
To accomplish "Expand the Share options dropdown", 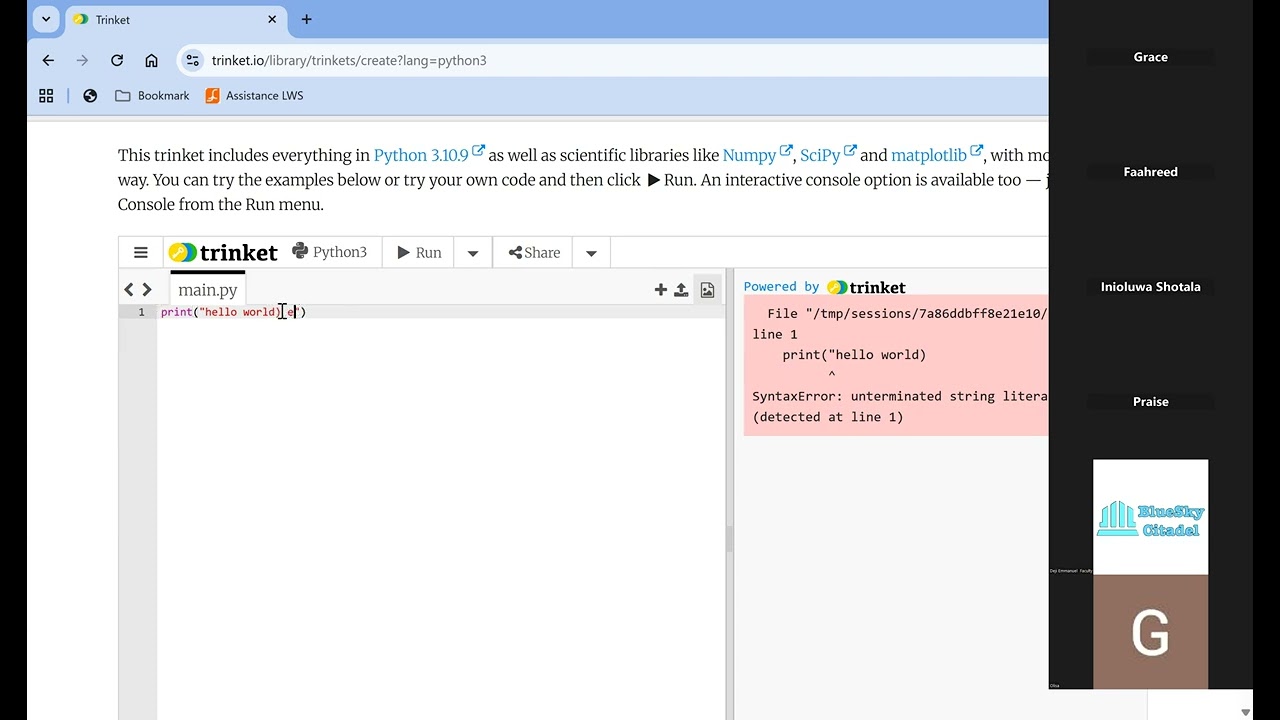I will click(591, 253).
